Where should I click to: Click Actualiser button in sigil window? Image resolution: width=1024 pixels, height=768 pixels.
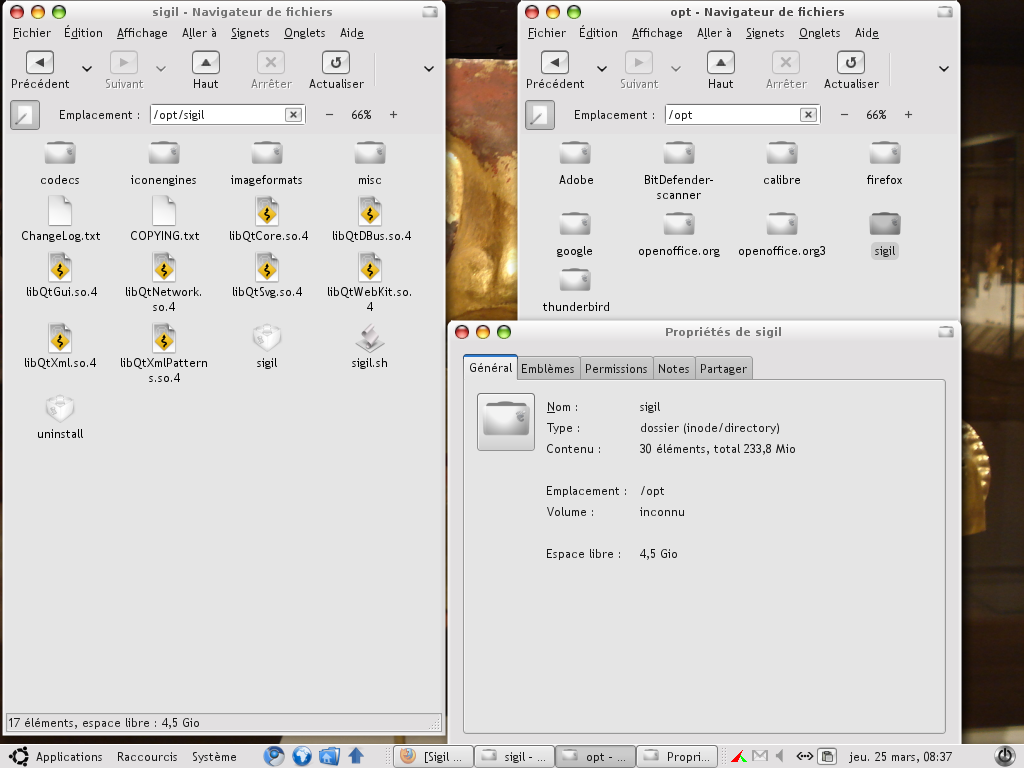pyautogui.click(x=336, y=70)
